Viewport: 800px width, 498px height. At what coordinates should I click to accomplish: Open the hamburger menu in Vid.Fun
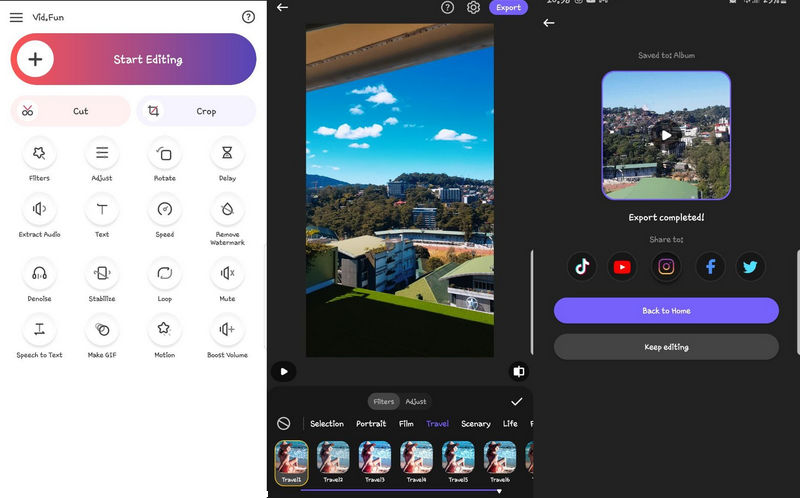point(16,17)
